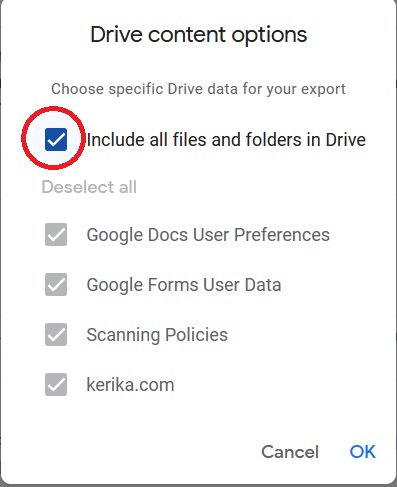The height and width of the screenshot is (487, 397).
Task: Uncheck the Include all files and folders checkbox
Action: [56, 139]
